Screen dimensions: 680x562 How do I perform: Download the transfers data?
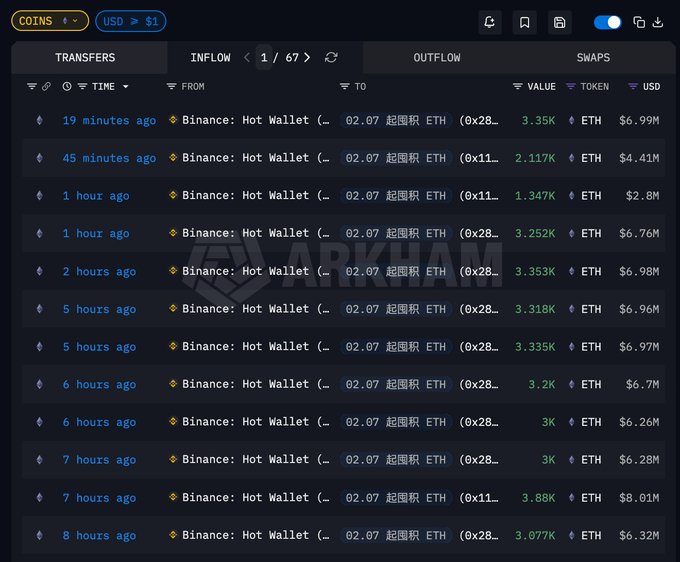click(x=658, y=22)
